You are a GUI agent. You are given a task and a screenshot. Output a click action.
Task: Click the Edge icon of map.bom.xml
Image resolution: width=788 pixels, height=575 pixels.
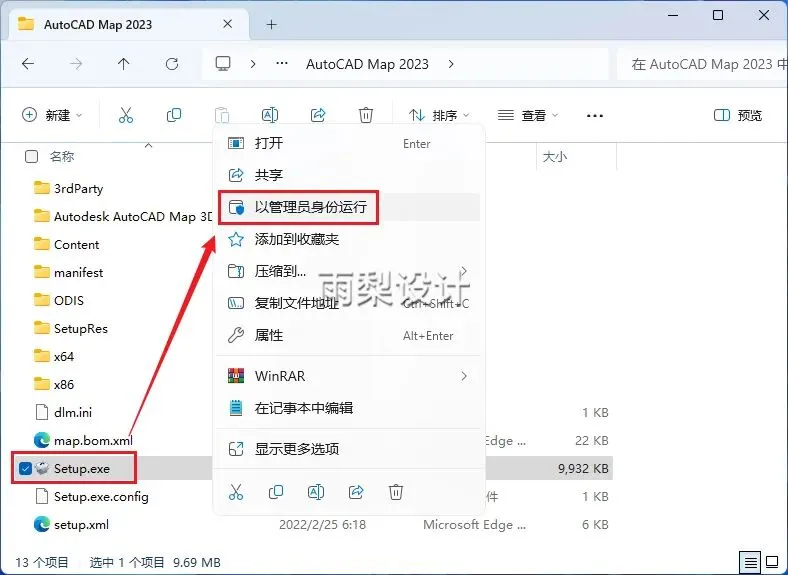[42, 440]
